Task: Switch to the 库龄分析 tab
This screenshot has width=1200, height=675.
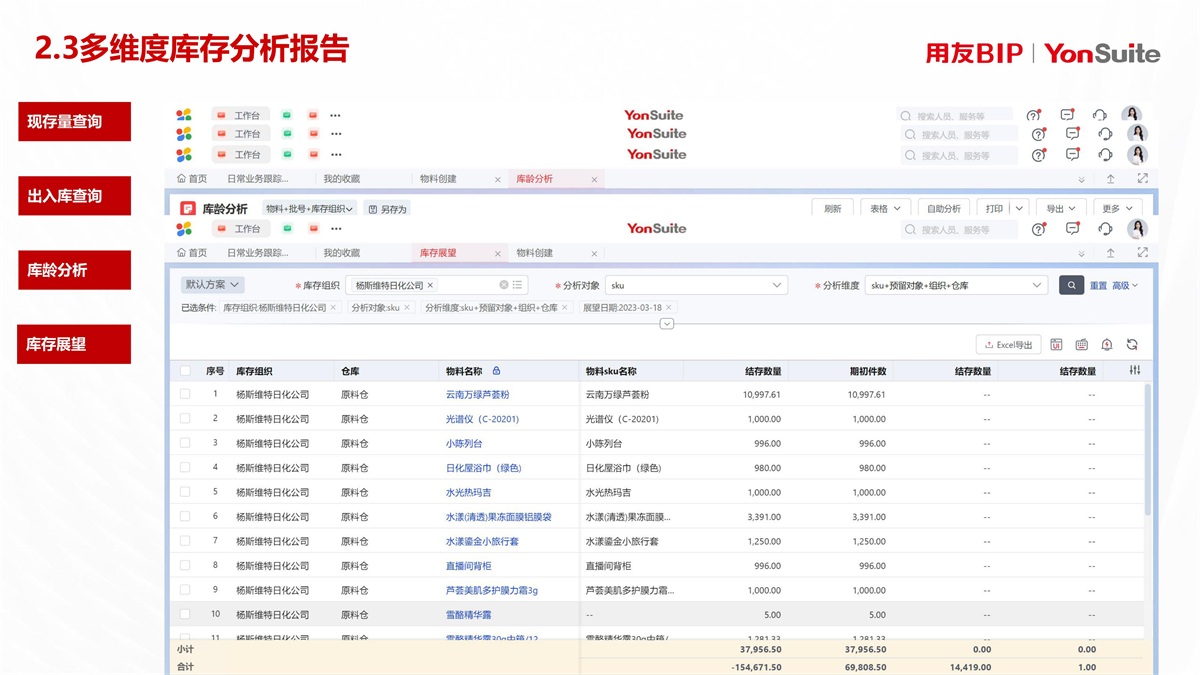Action: click(x=534, y=179)
